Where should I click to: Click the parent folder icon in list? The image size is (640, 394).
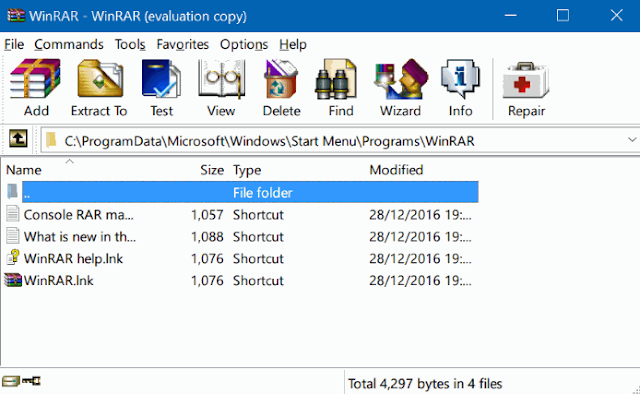(13, 191)
